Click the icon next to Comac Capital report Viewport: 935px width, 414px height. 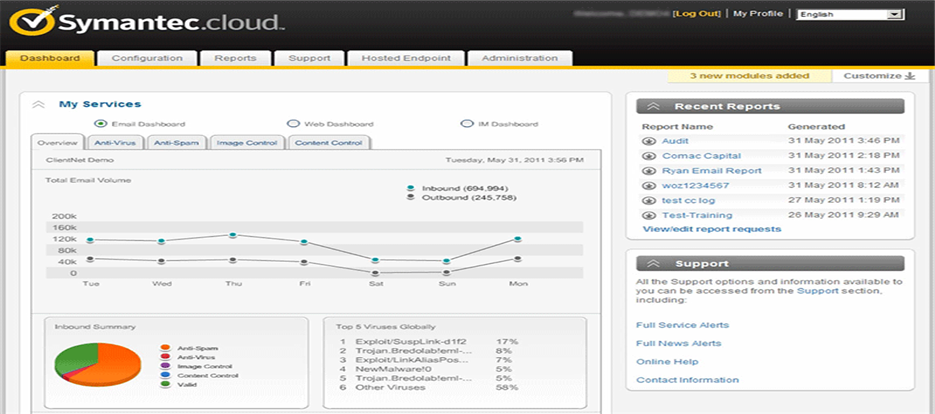pos(650,156)
